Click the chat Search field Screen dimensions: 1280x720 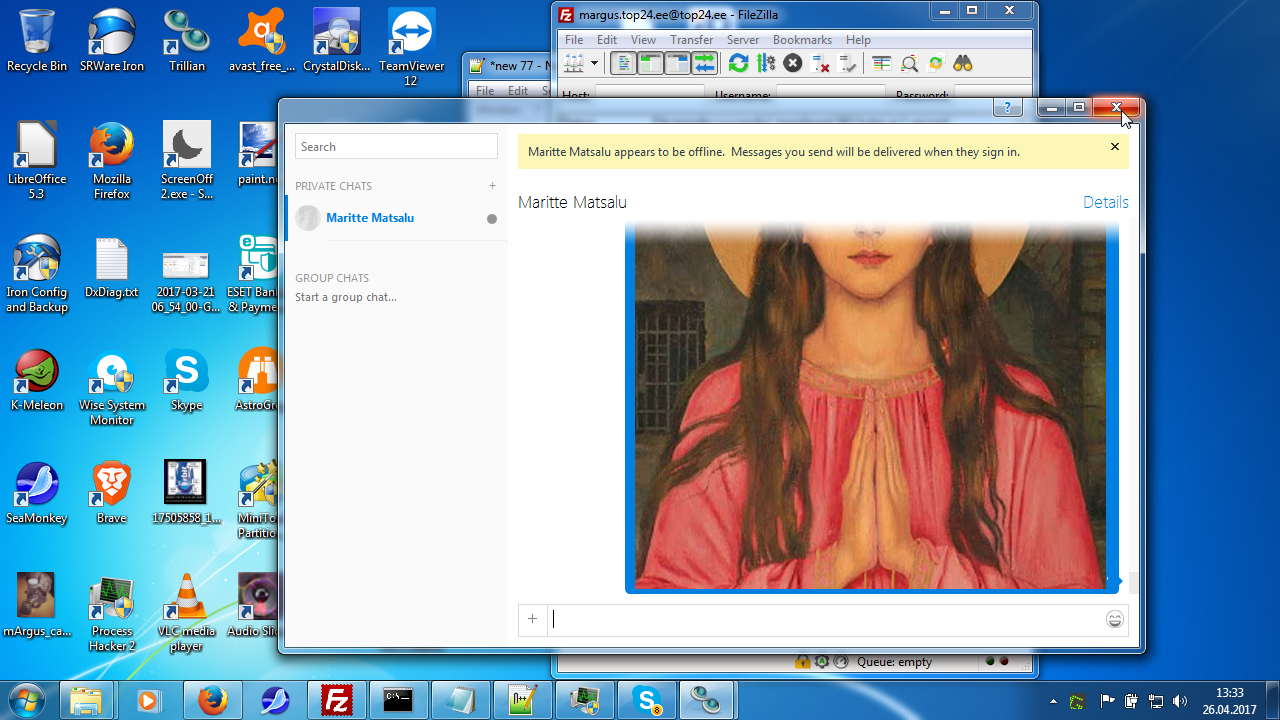[x=396, y=146]
